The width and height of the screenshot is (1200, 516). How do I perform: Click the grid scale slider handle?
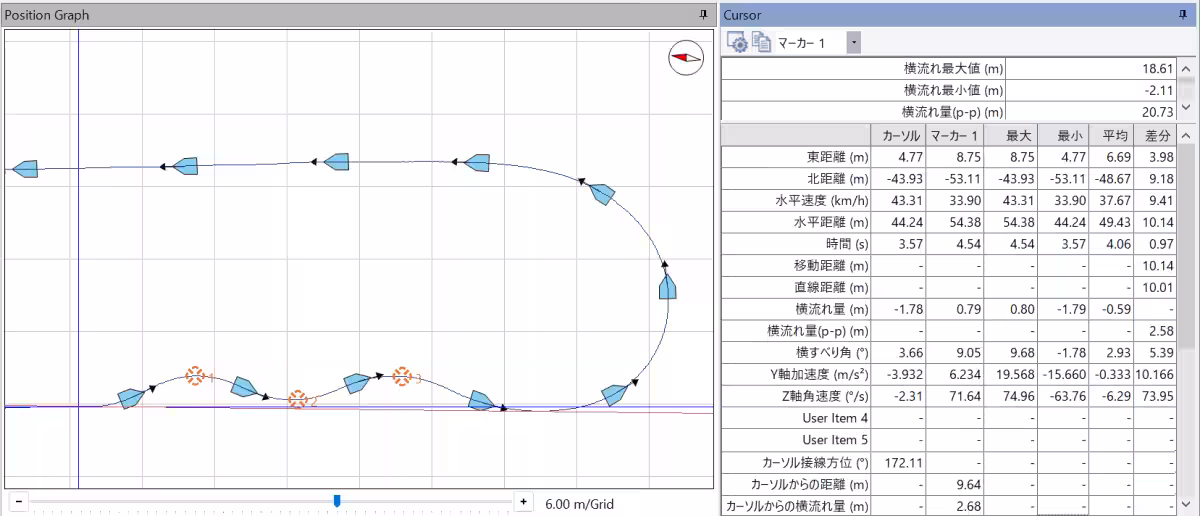click(x=337, y=500)
